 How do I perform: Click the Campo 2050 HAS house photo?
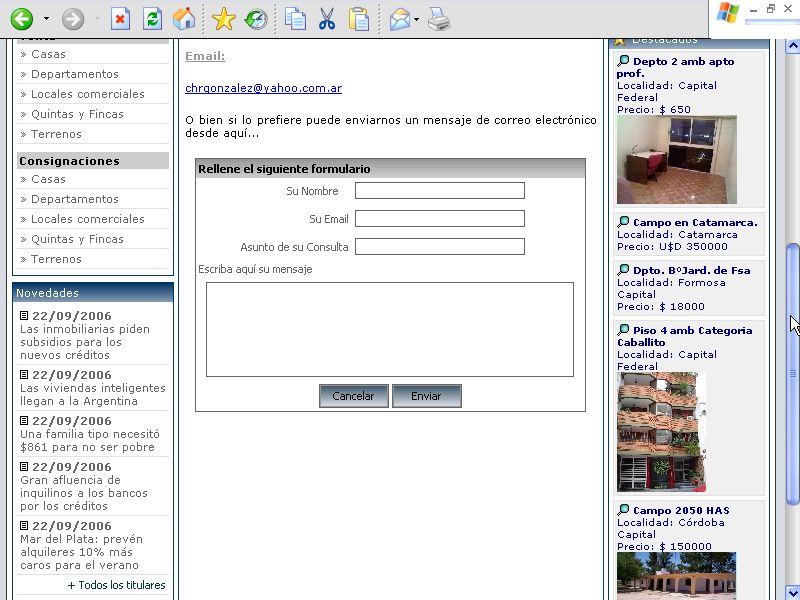click(677, 576)
